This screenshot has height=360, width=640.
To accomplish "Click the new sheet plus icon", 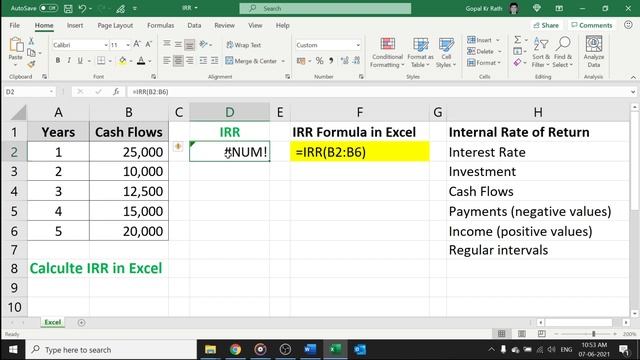I will click(x=81, y=322).
